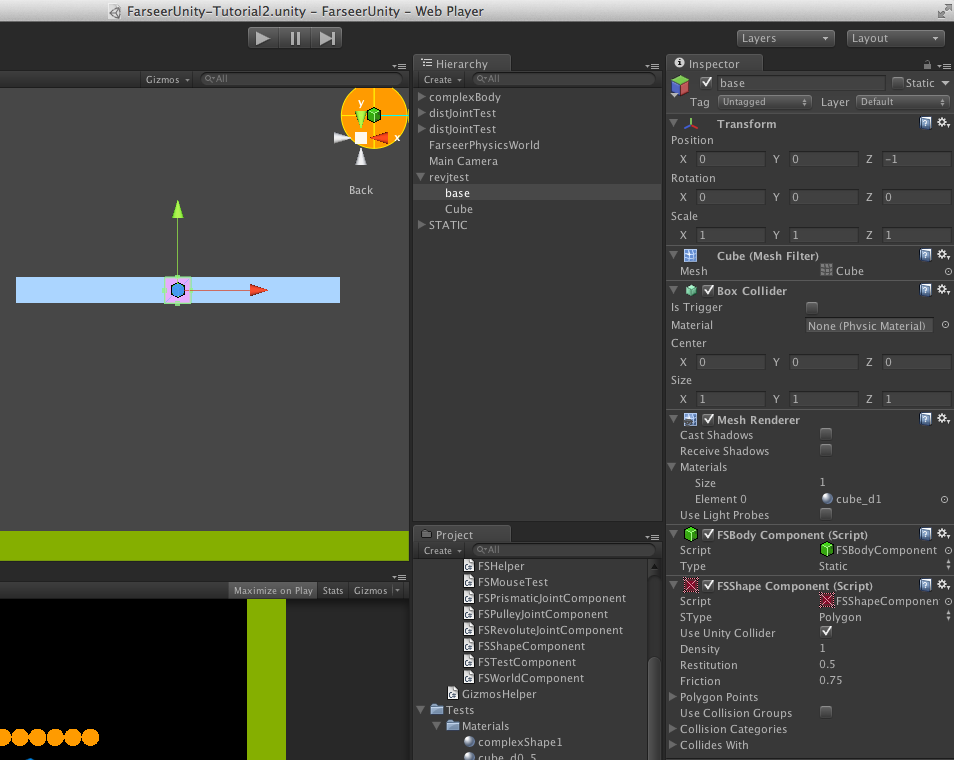The image size is (954, 760).
Task: Open the Hierarchy panel options menu icon
Action: (652, 66)
